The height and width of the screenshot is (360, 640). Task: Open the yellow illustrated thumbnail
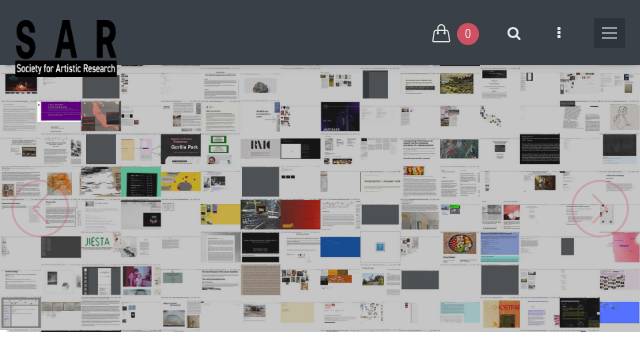coord(181,182)
